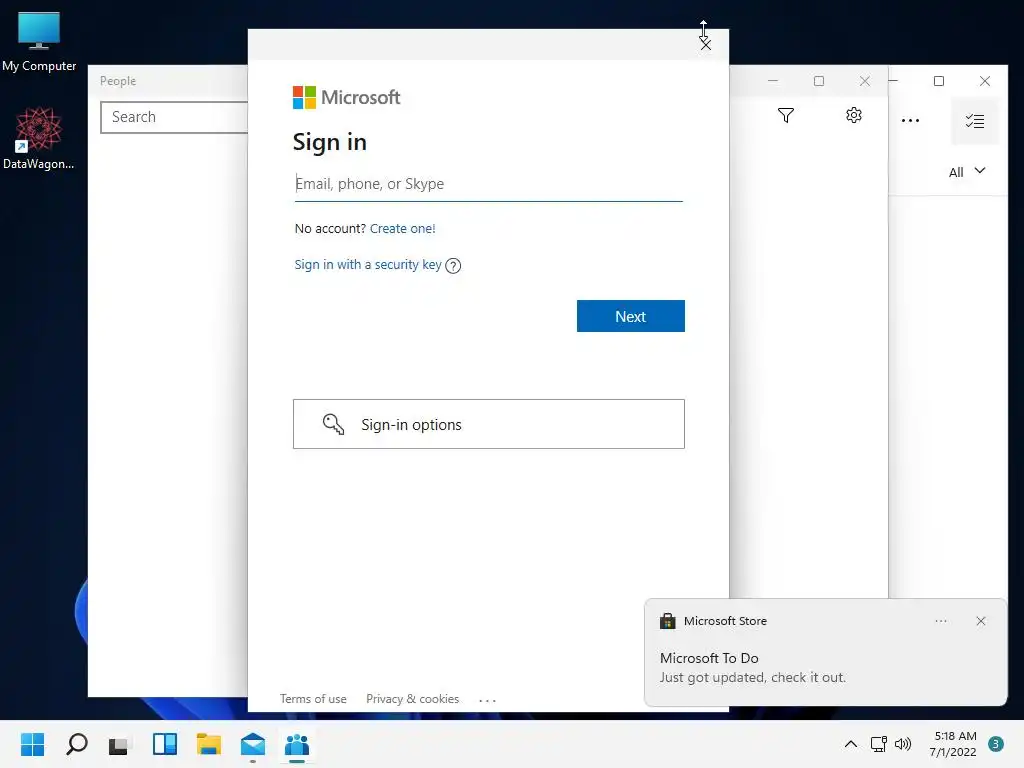Open the notification count badge

pos(995,744)
